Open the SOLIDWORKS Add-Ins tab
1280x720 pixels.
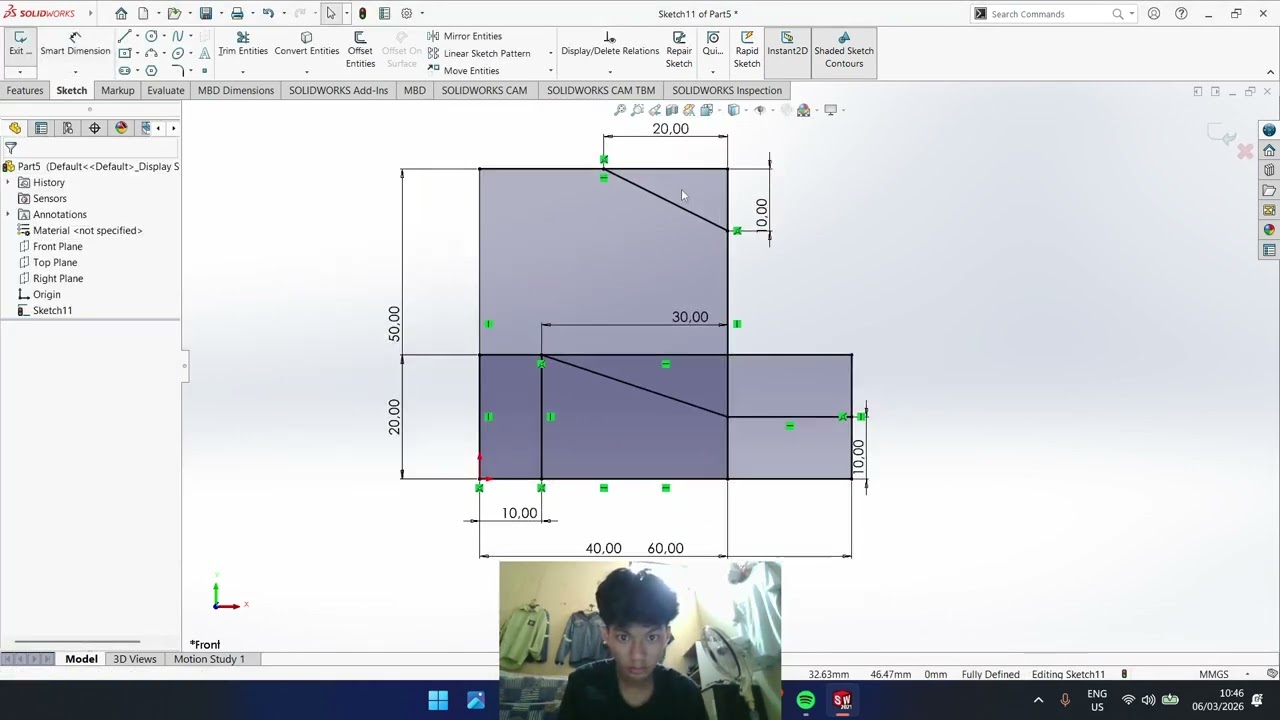(338, 90)
